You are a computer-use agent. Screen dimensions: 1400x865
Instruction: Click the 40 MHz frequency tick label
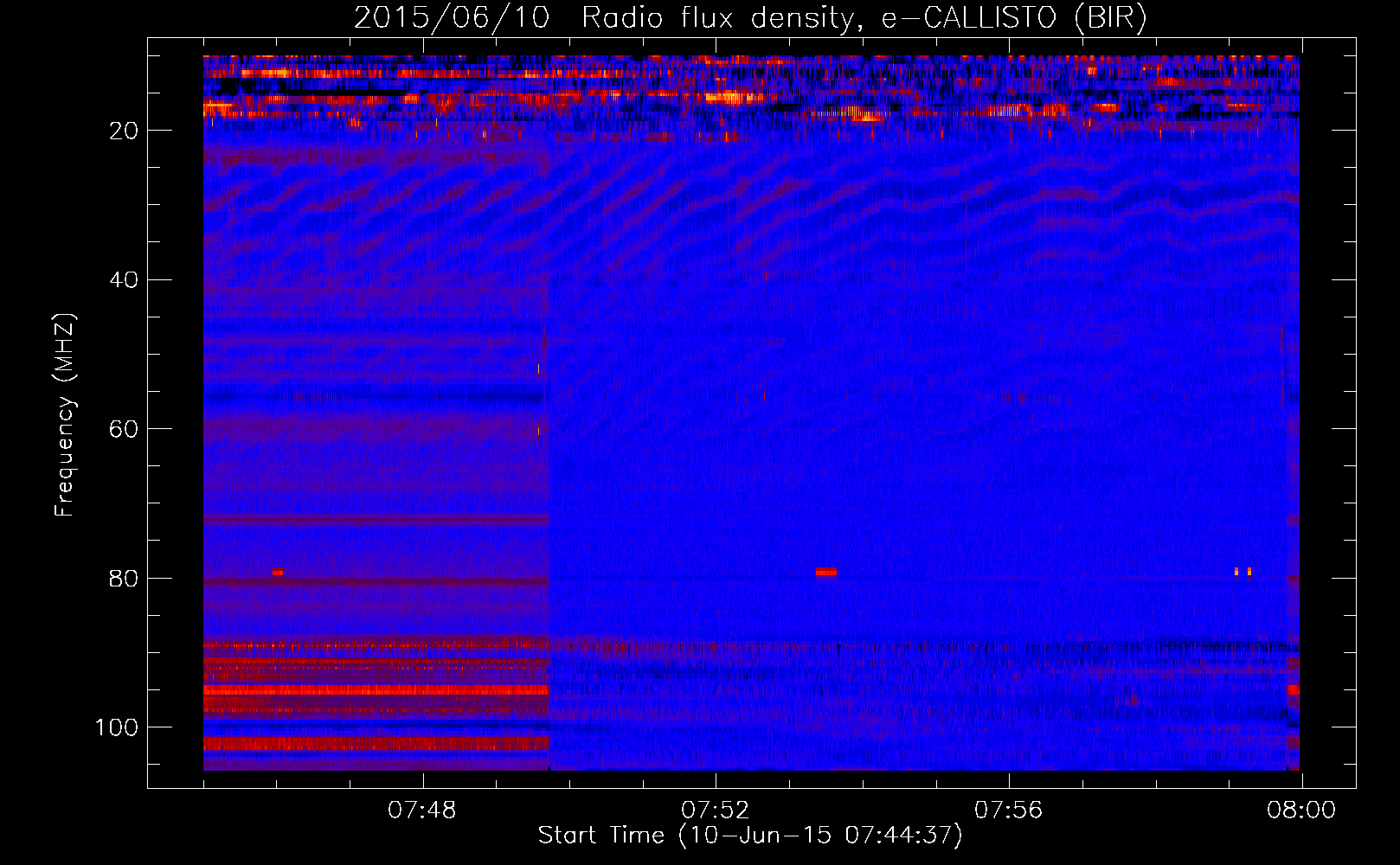(x=125, y=280)
